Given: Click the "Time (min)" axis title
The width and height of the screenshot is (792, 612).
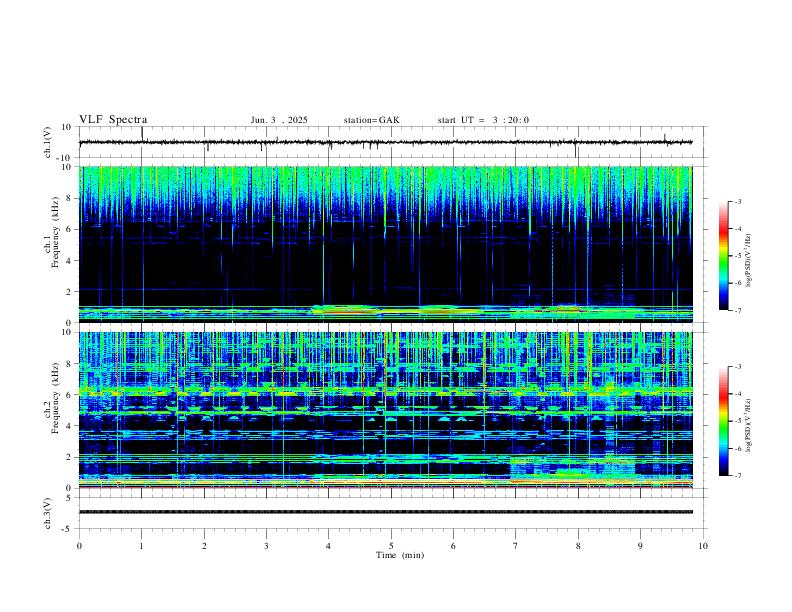Looking at the screenshot, I should point(400,555).
